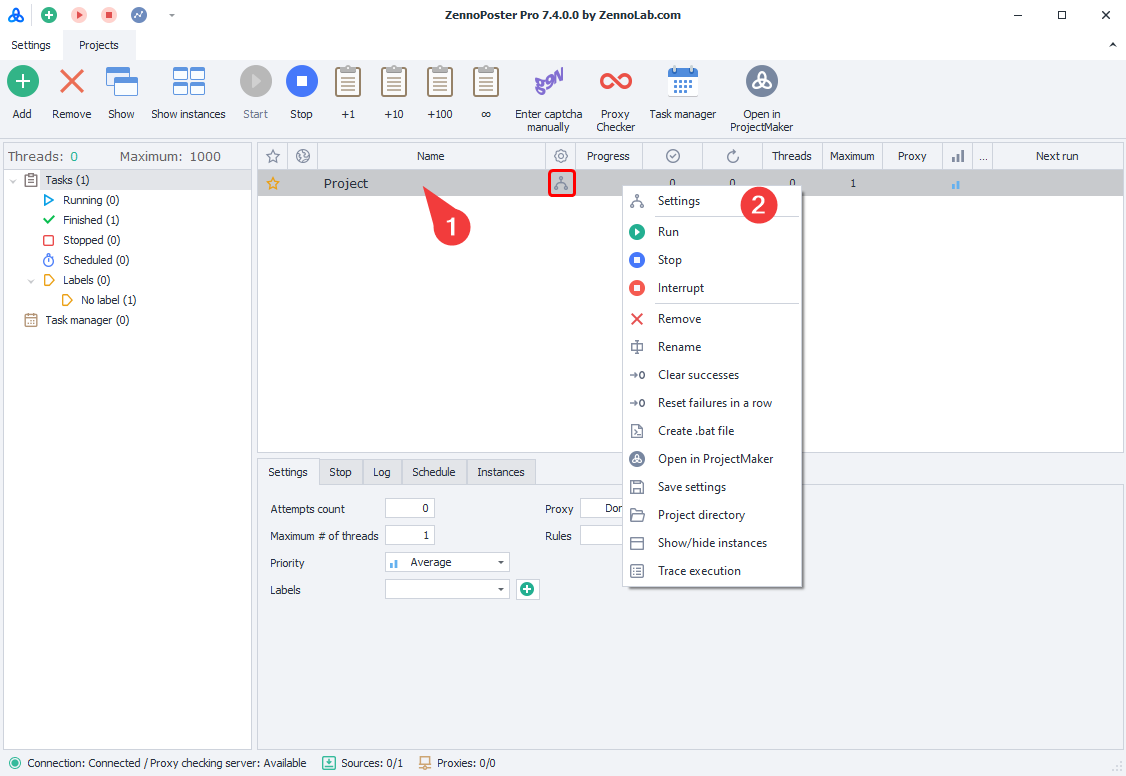The height and width of the screenshot is (776, 1126).
Task: Click Open in ProjectMaker toolbar icon
Action: (761, 81)
